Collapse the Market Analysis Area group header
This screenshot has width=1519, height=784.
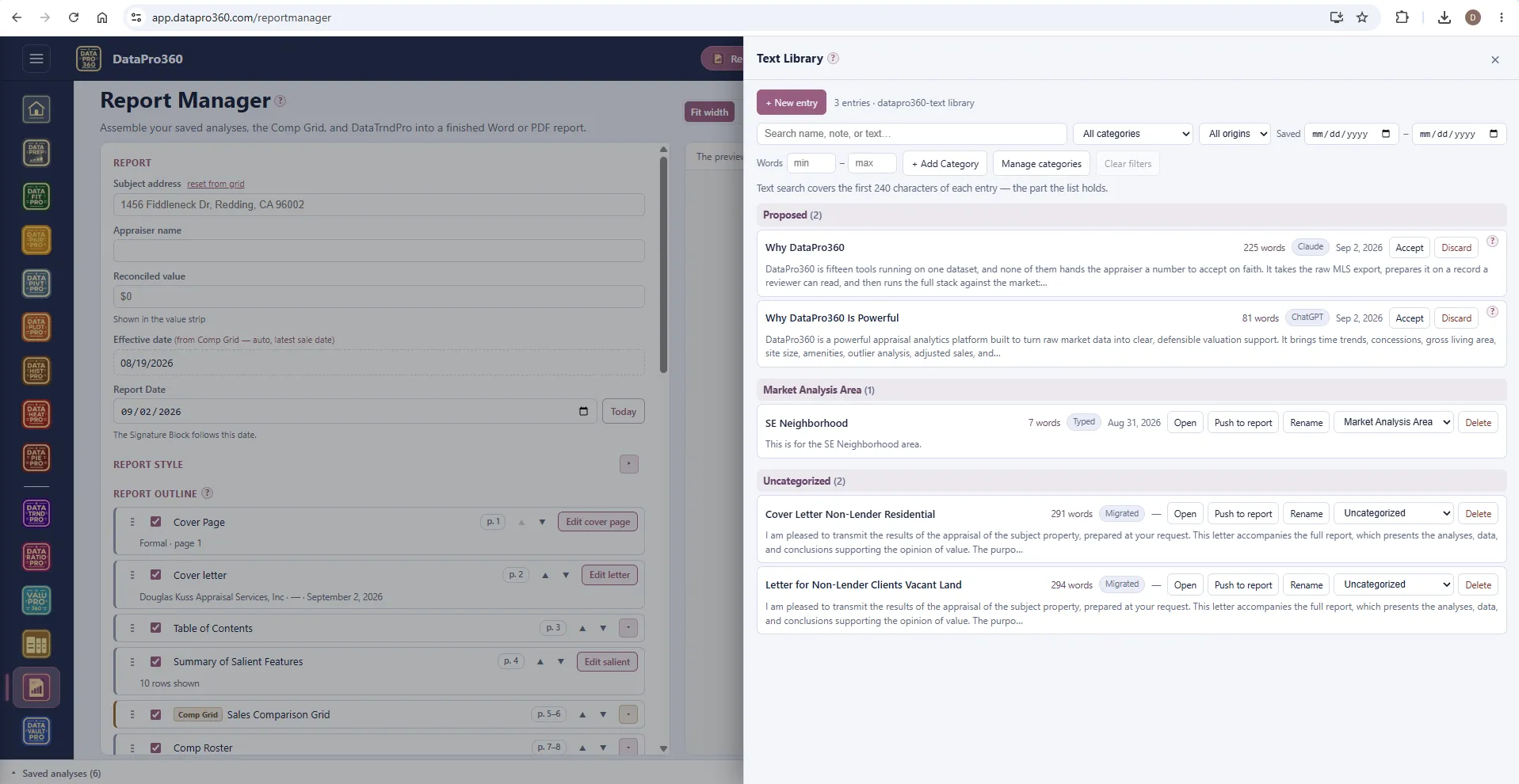pyautogui.click(x=1132, y=390)
